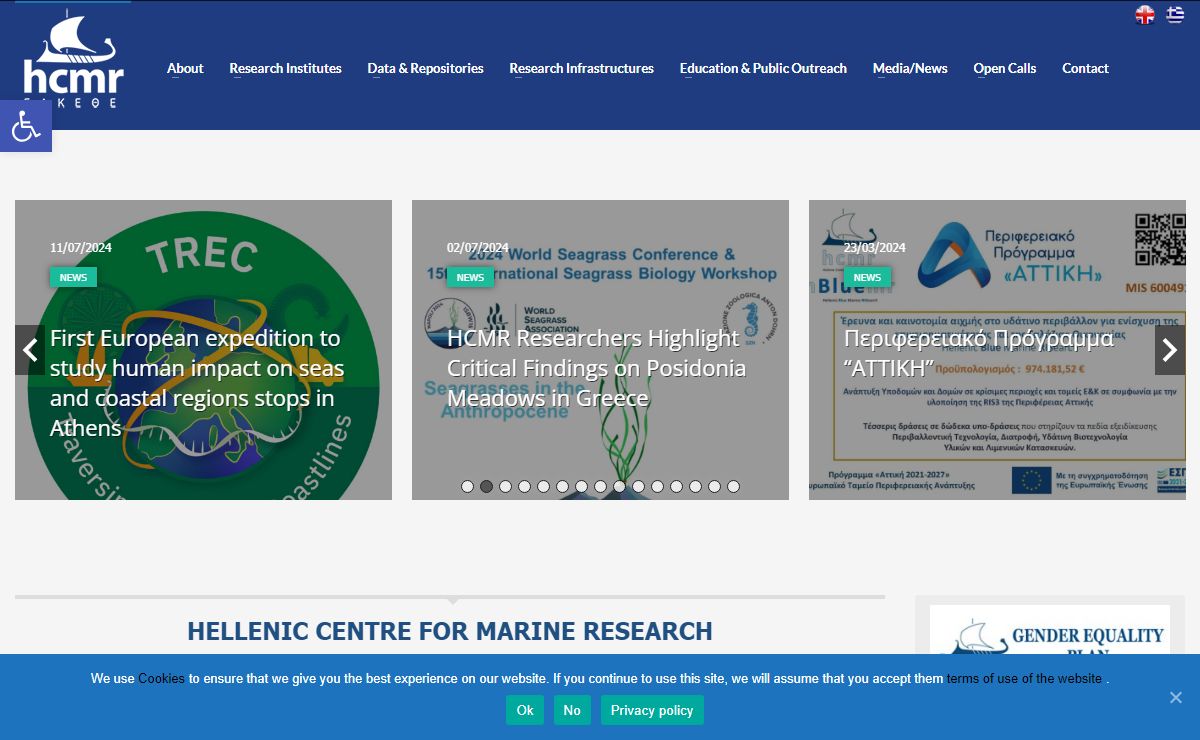Screen dimensions: 1200x740
Task: Click the HCMR ship logo
Action: (x=73, y=58)
